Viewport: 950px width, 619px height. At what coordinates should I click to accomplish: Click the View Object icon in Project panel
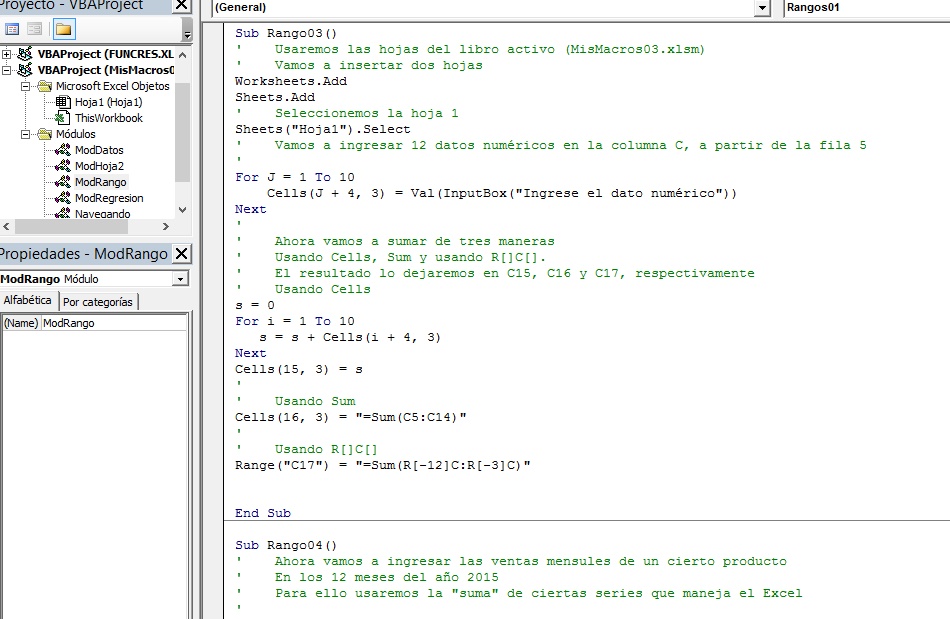(35, 28)
